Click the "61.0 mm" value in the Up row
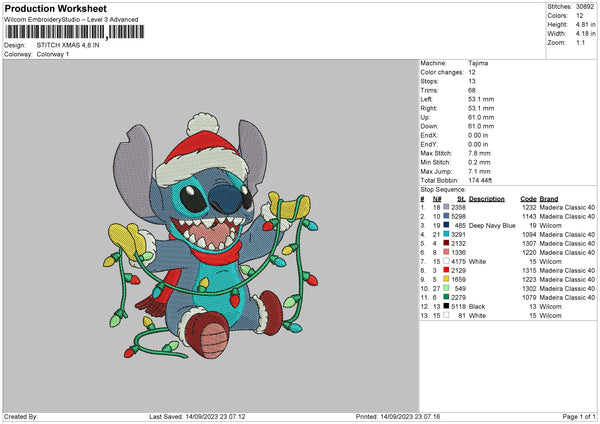Screen dimensions: 600x424 point(481,117)
